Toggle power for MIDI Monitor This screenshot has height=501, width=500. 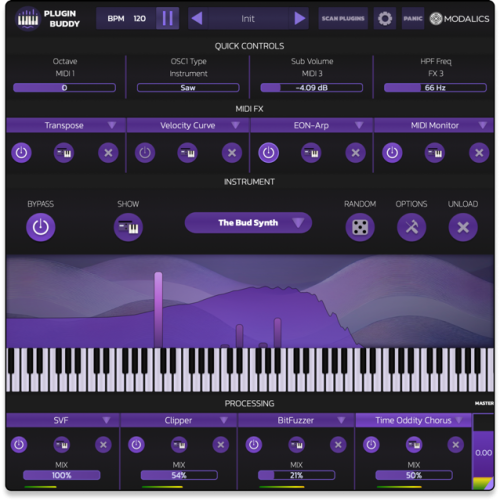392,153
